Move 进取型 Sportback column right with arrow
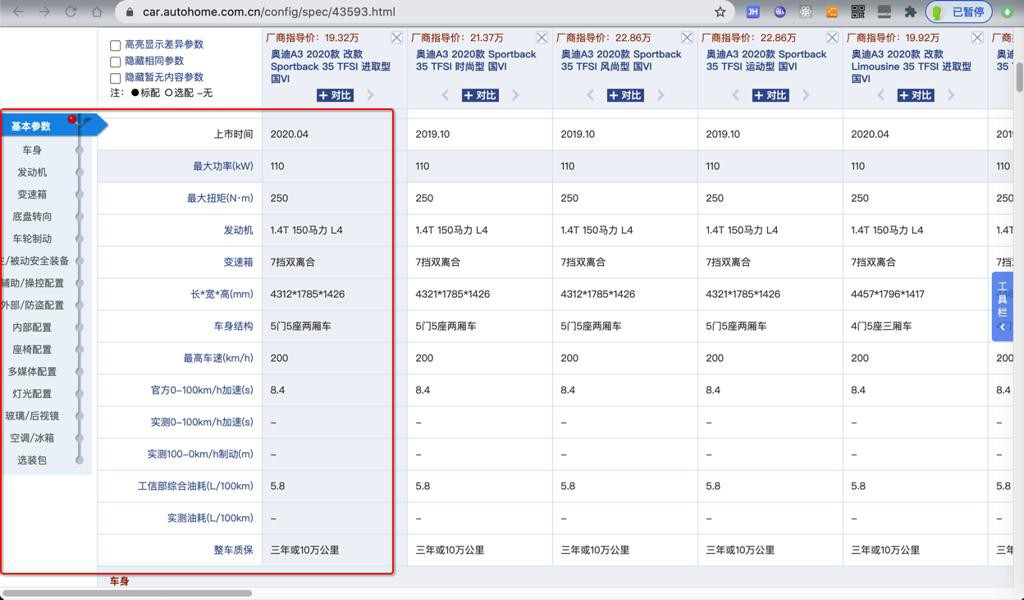The height and width of the screenshot is (600, 1024). coord(370,95)
